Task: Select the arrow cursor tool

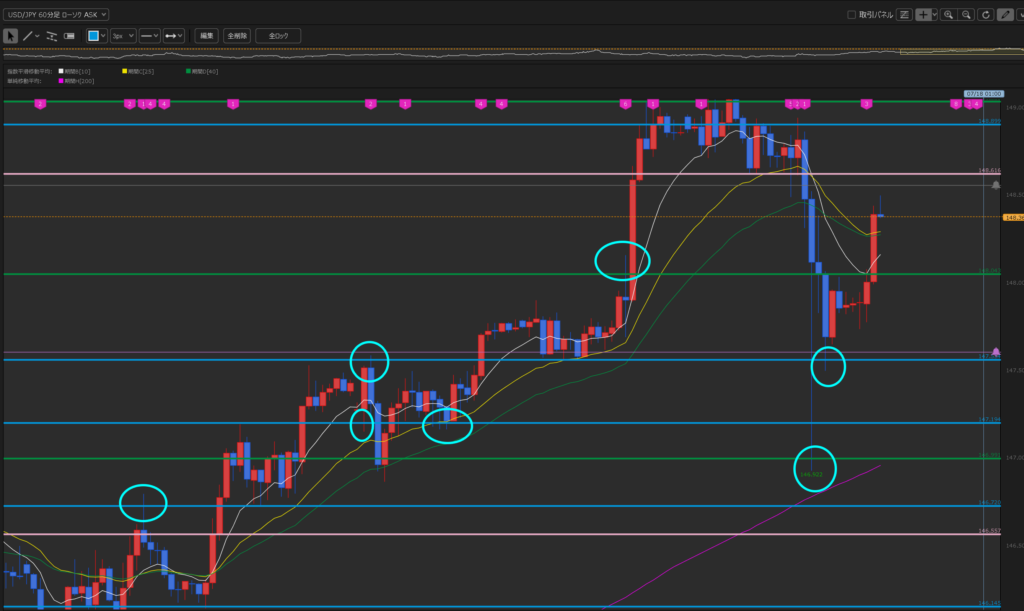Action: tap(10, 36)
